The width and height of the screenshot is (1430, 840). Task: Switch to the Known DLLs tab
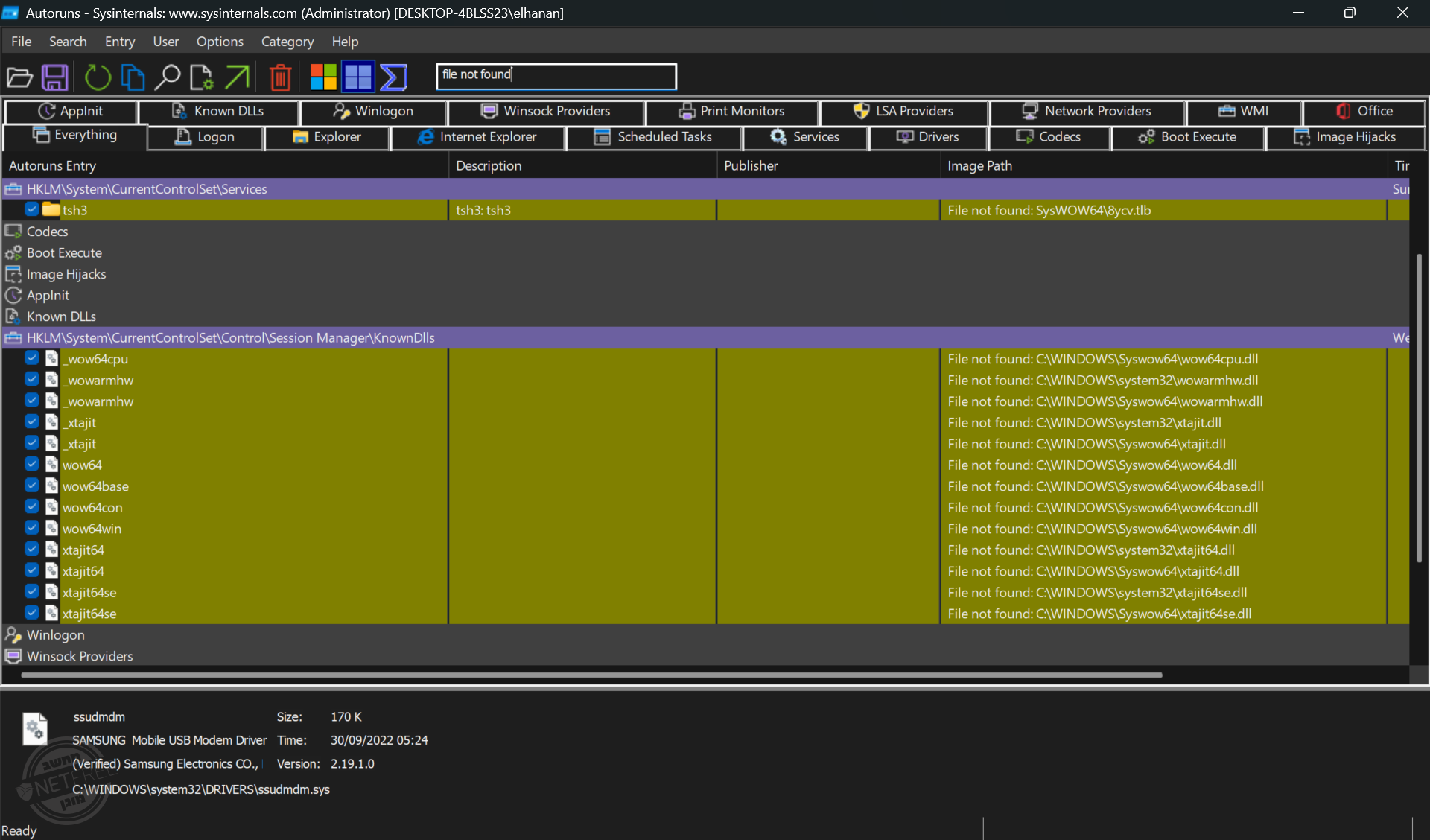point(218,111)
